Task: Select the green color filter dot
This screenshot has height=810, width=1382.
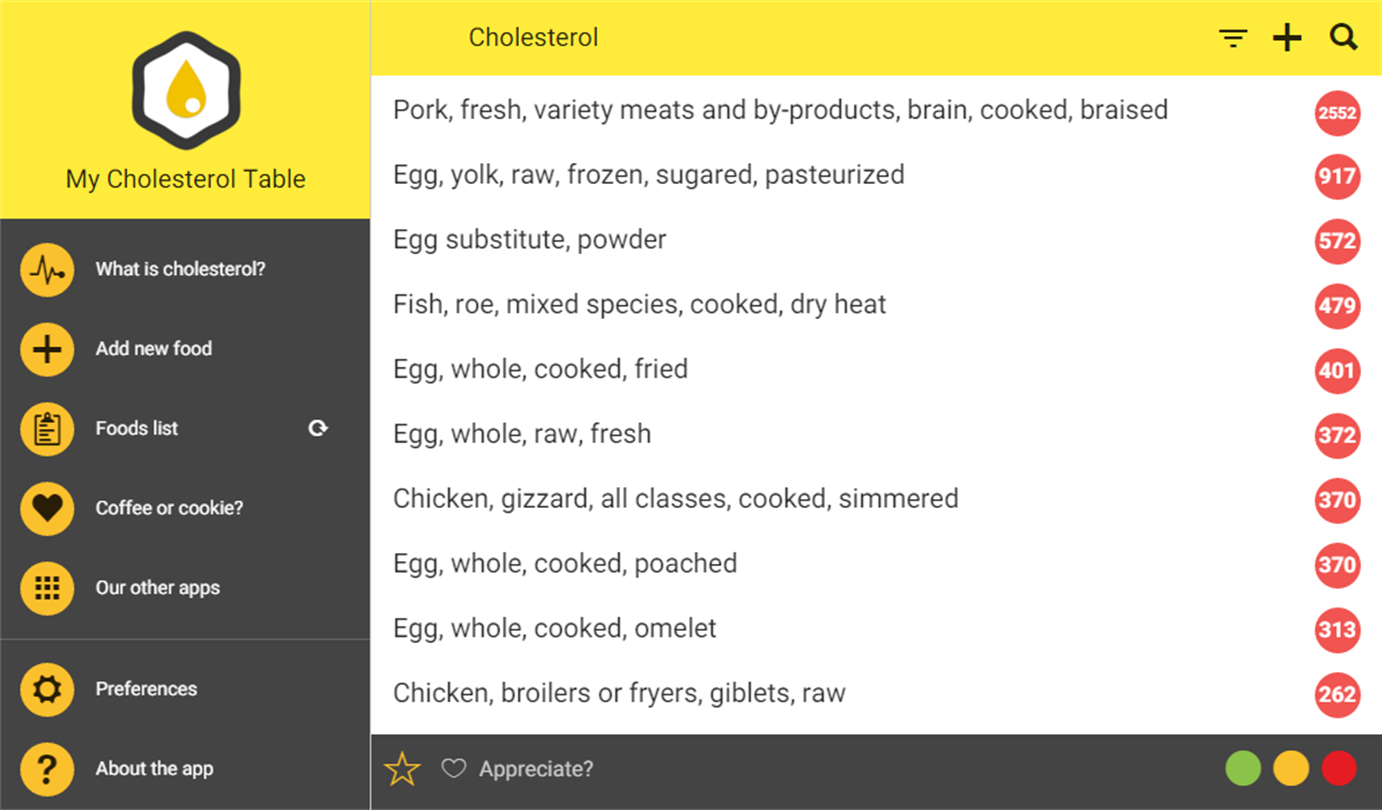Action: (x=1243, y=769)
